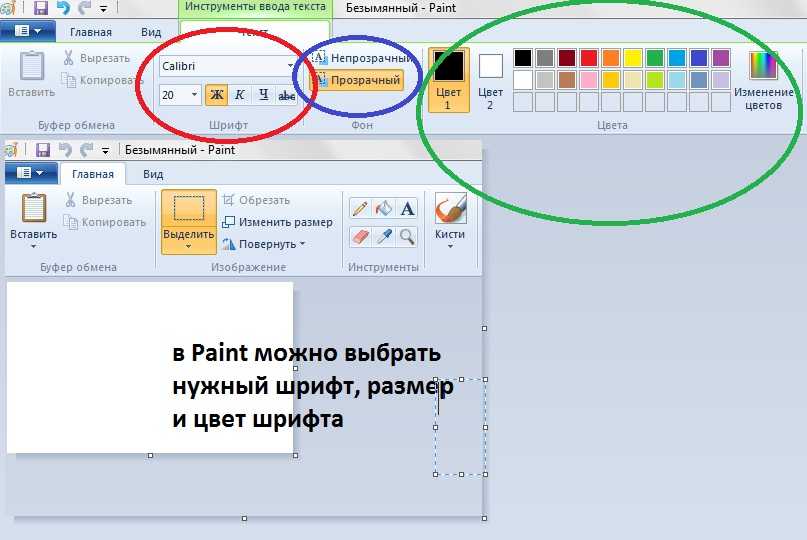This screenshot has width=807, height=540.
Task: Click Выделить selection rectangle icon
Action: pos(188,208)
